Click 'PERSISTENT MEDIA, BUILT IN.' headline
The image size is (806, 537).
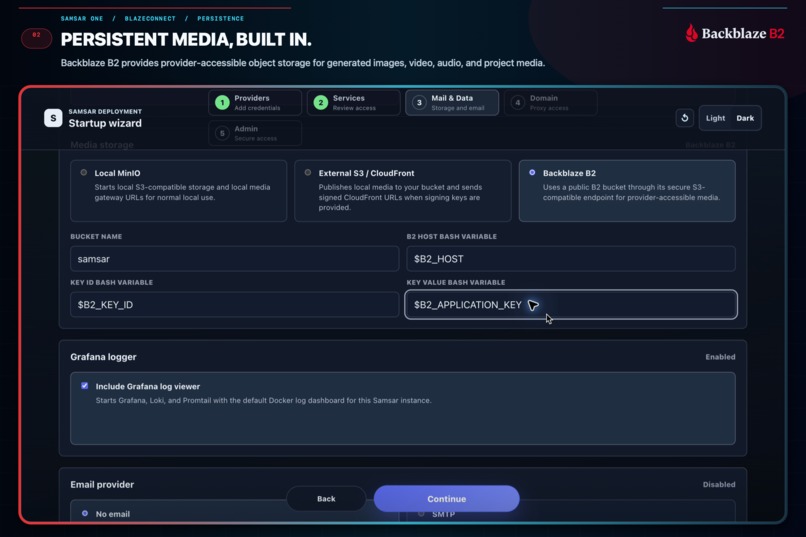[186, 40]
